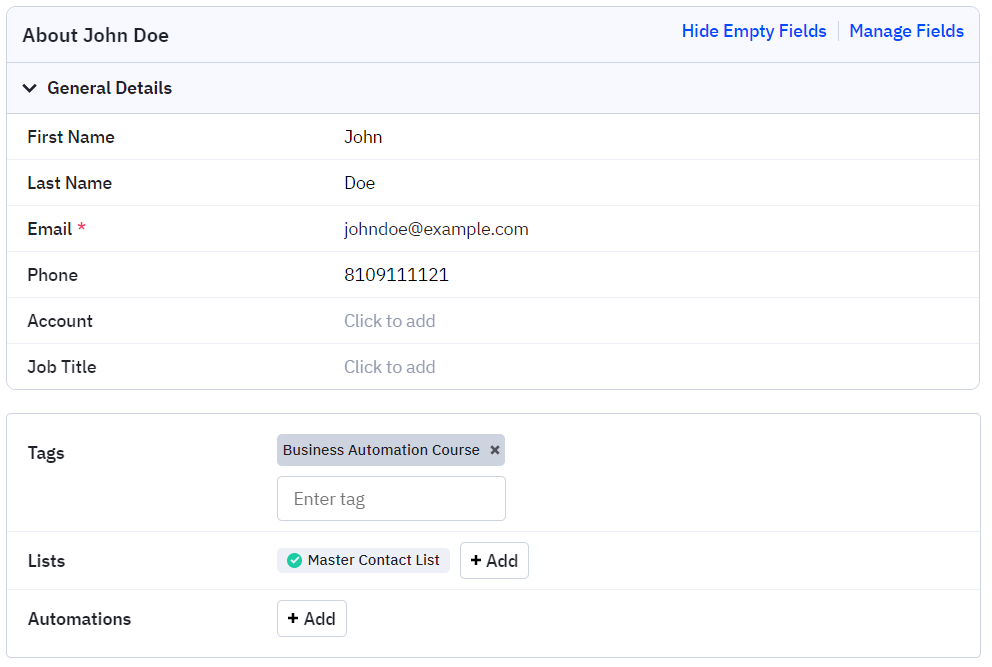Click the General Details section title
The height and width of the screenshot is (667, 992).
click(x=109, y=88)
